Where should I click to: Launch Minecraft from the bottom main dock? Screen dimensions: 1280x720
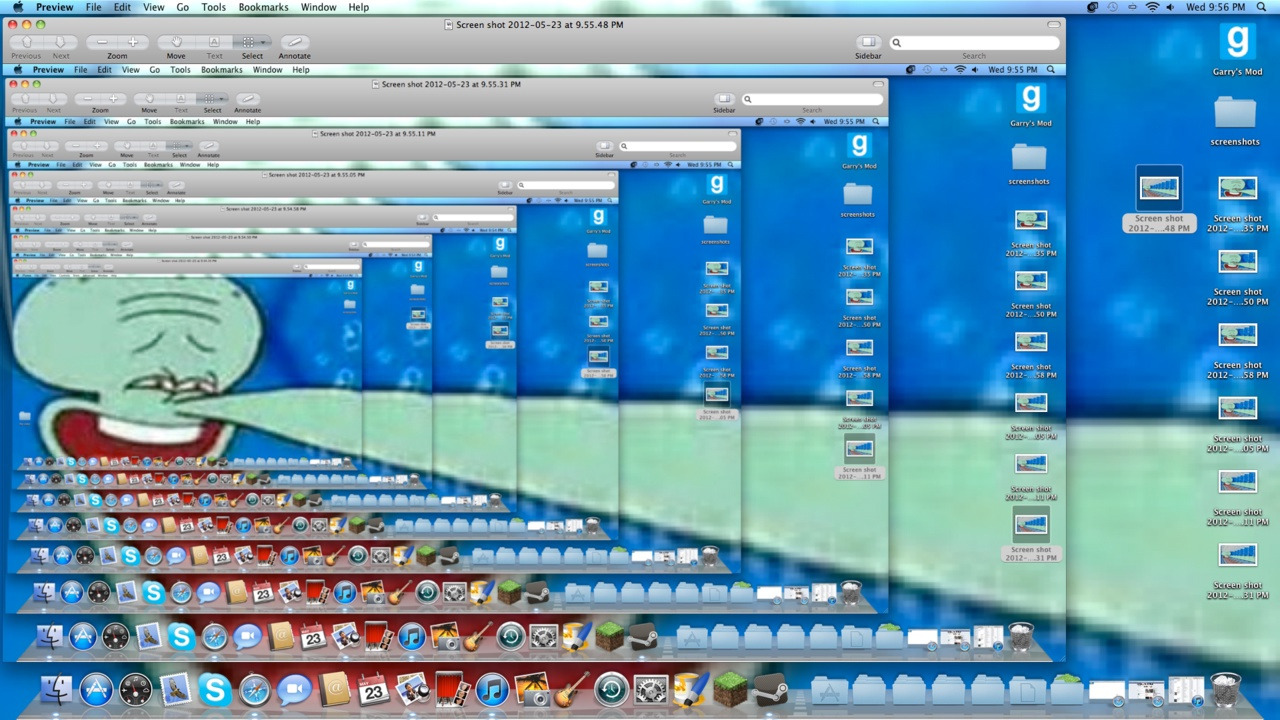730,690
